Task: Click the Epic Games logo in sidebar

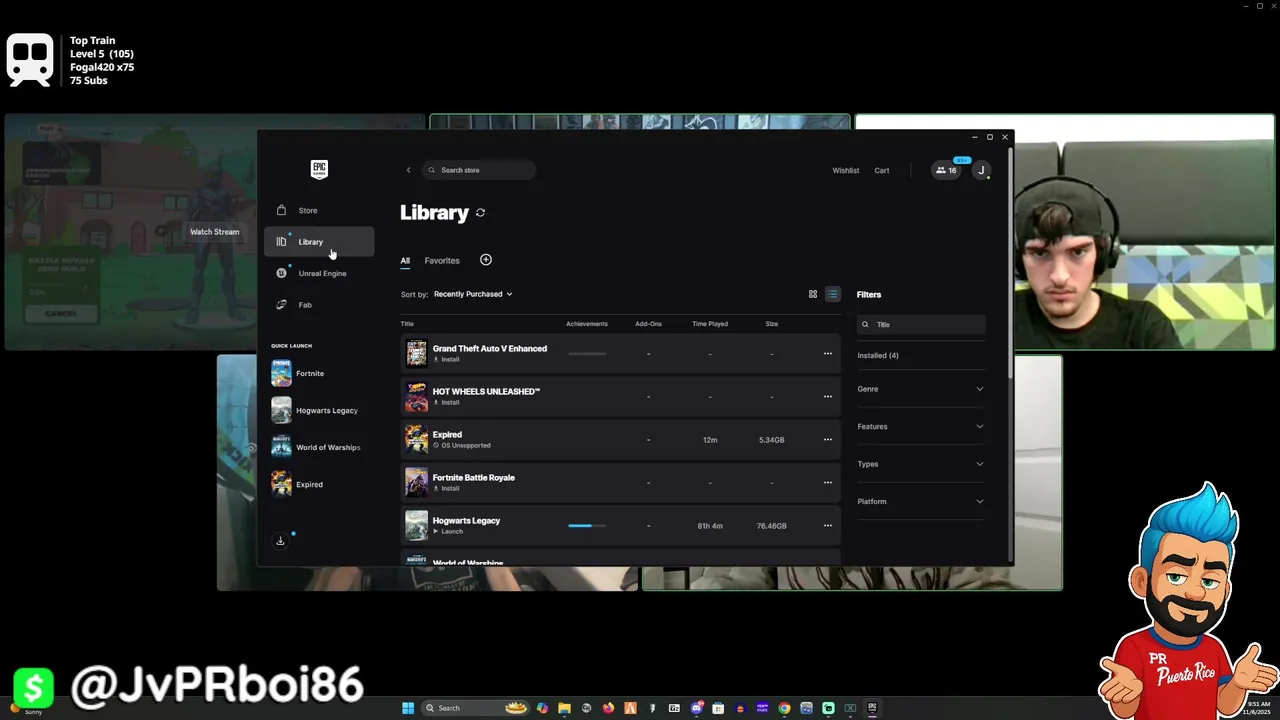Action: pyautogui.click(x=319, y=169)
